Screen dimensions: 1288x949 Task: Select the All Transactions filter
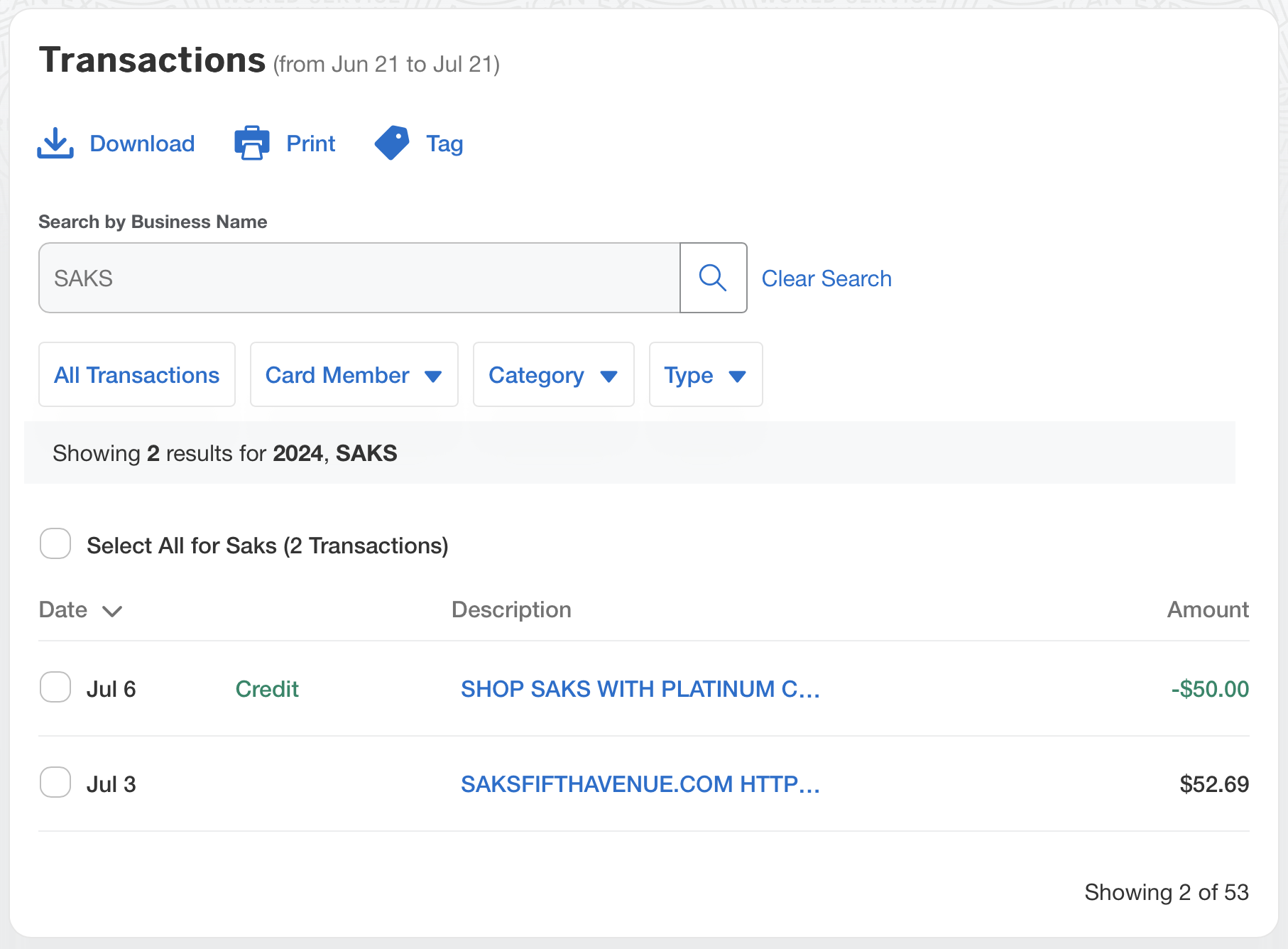pos(137,374)
